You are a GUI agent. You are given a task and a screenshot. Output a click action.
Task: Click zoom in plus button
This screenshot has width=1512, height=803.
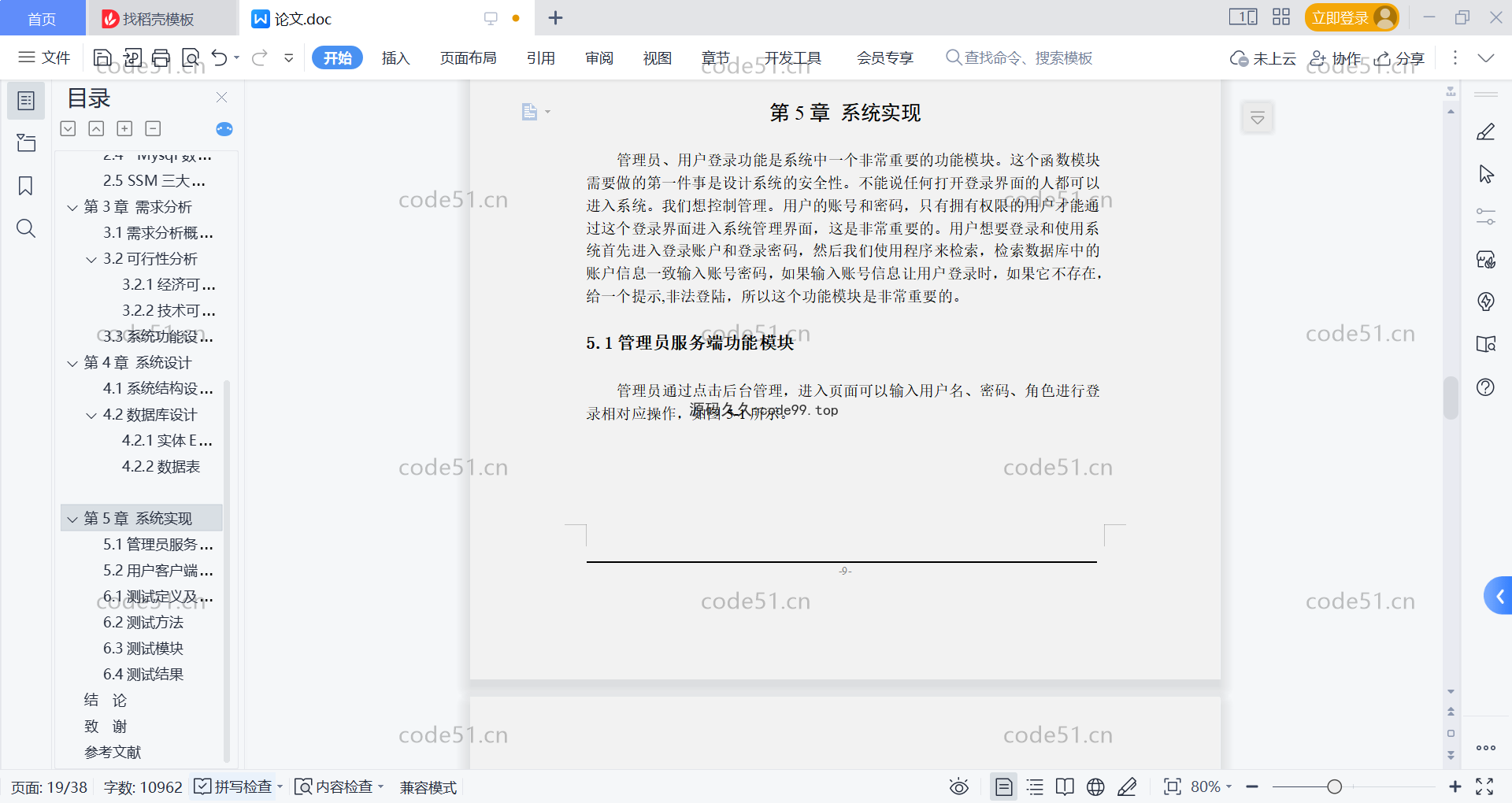click(x=1455, y=787)
